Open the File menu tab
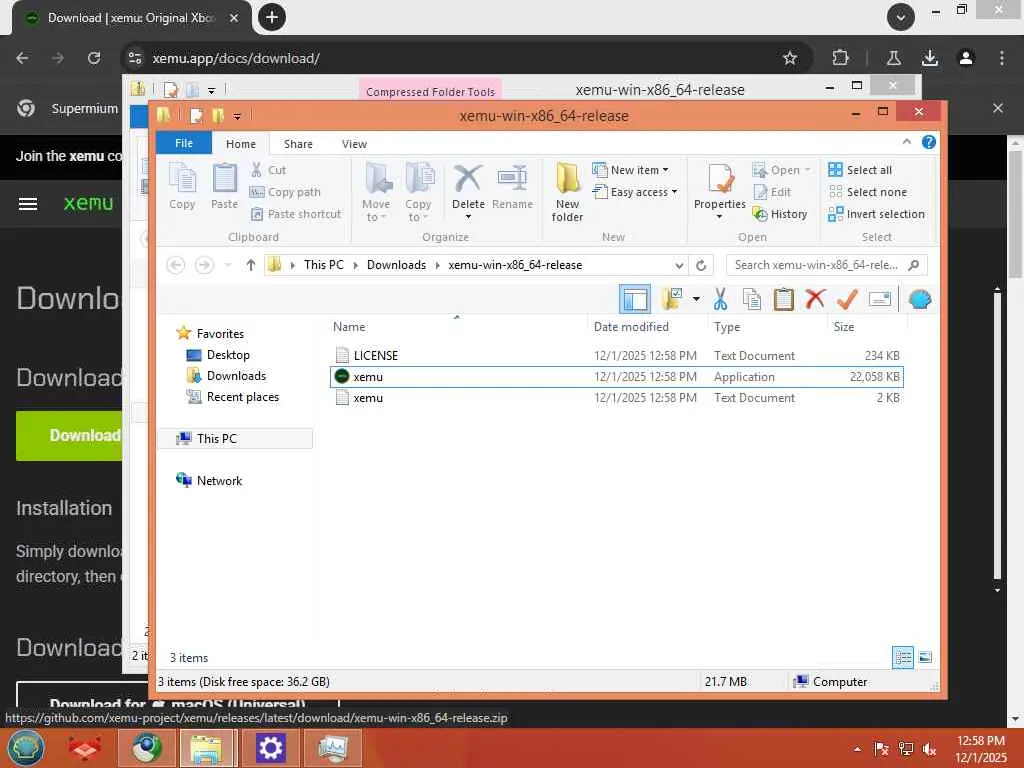The image size is (1024, 768). (x=184, y=143)
